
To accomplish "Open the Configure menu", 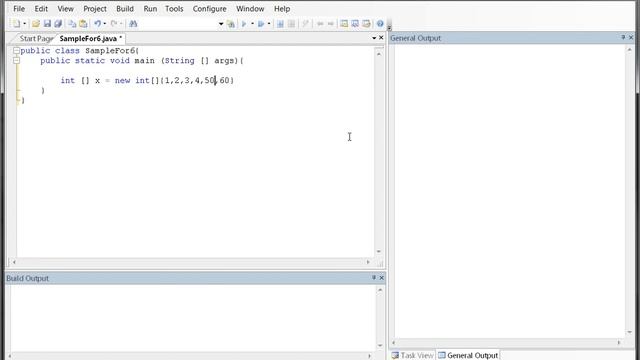I will coord(209,9).
